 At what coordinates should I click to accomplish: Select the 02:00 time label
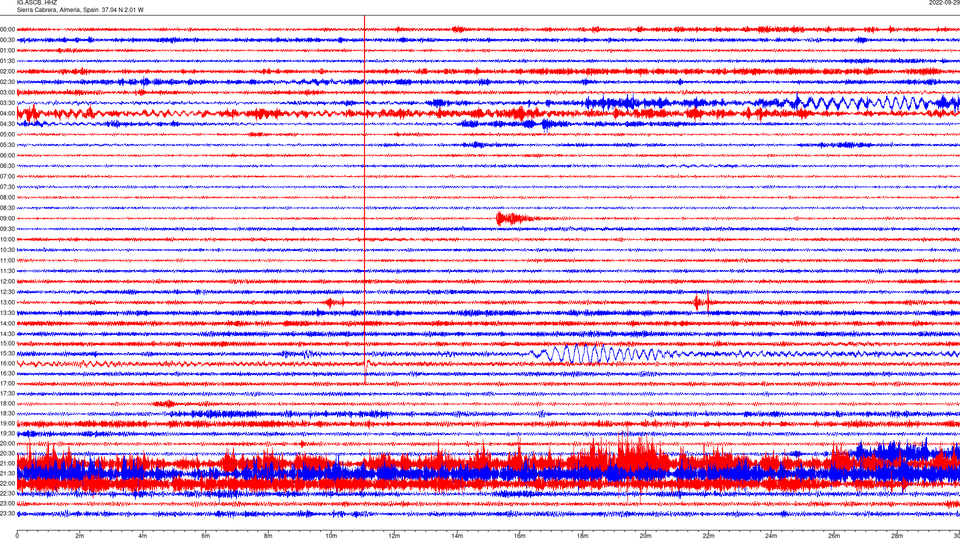click(7, 72)
